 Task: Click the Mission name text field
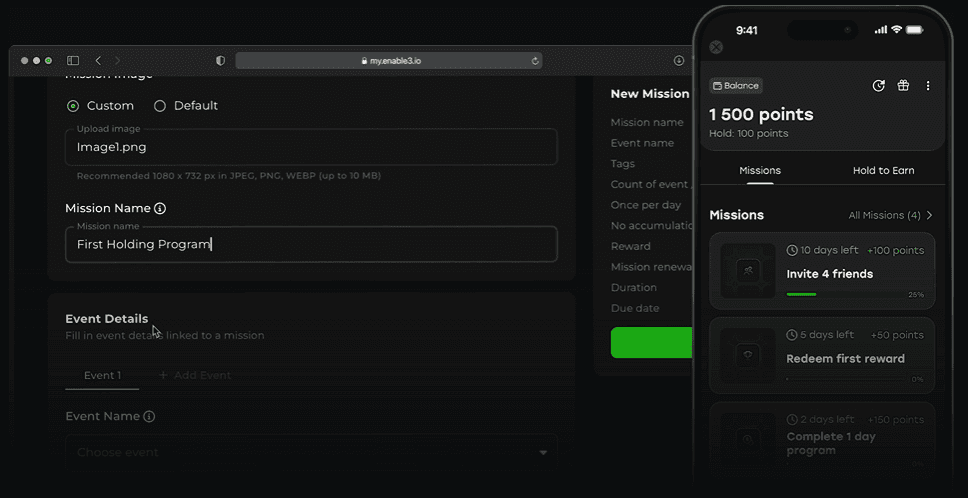click(x=311, y=244)
